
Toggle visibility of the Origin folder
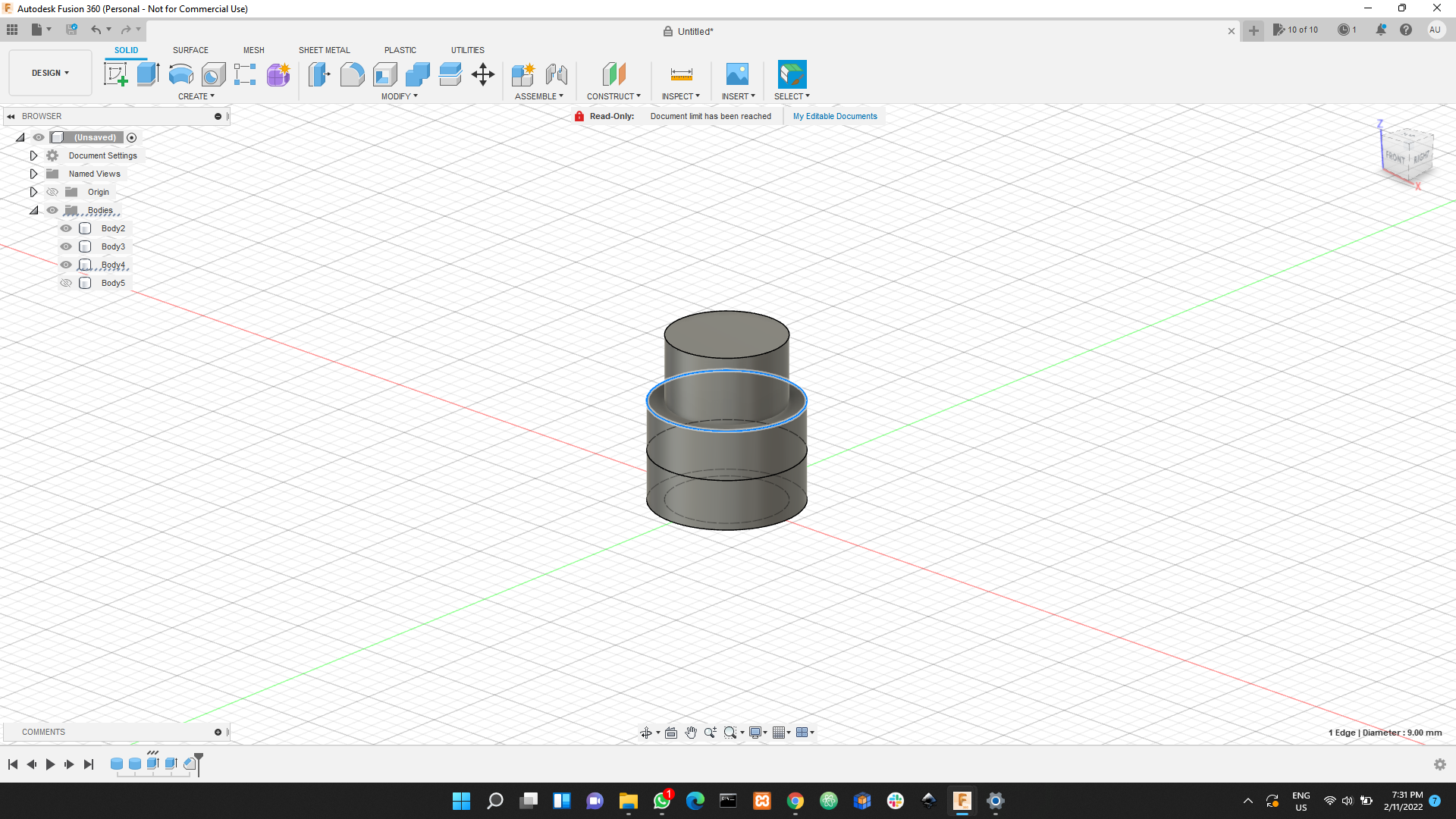tap(52, 192)
